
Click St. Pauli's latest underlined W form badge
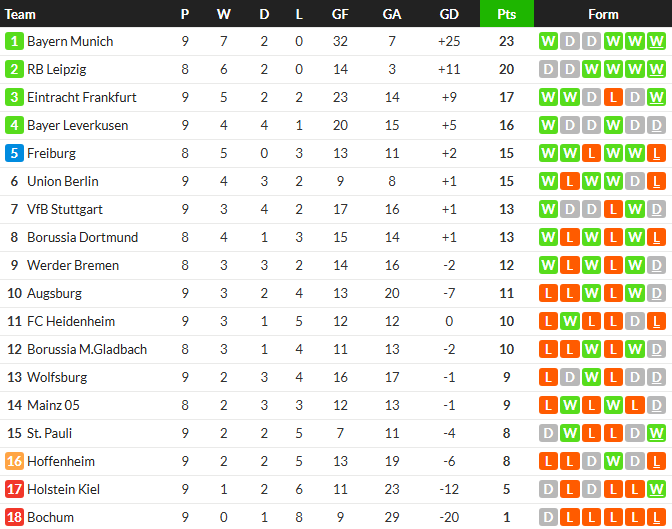656,433
